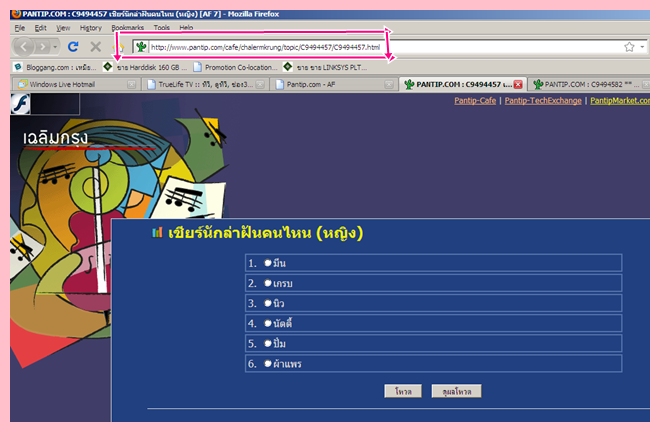
Task: Click the Stop loading X icon
Action: click(96, 46)
